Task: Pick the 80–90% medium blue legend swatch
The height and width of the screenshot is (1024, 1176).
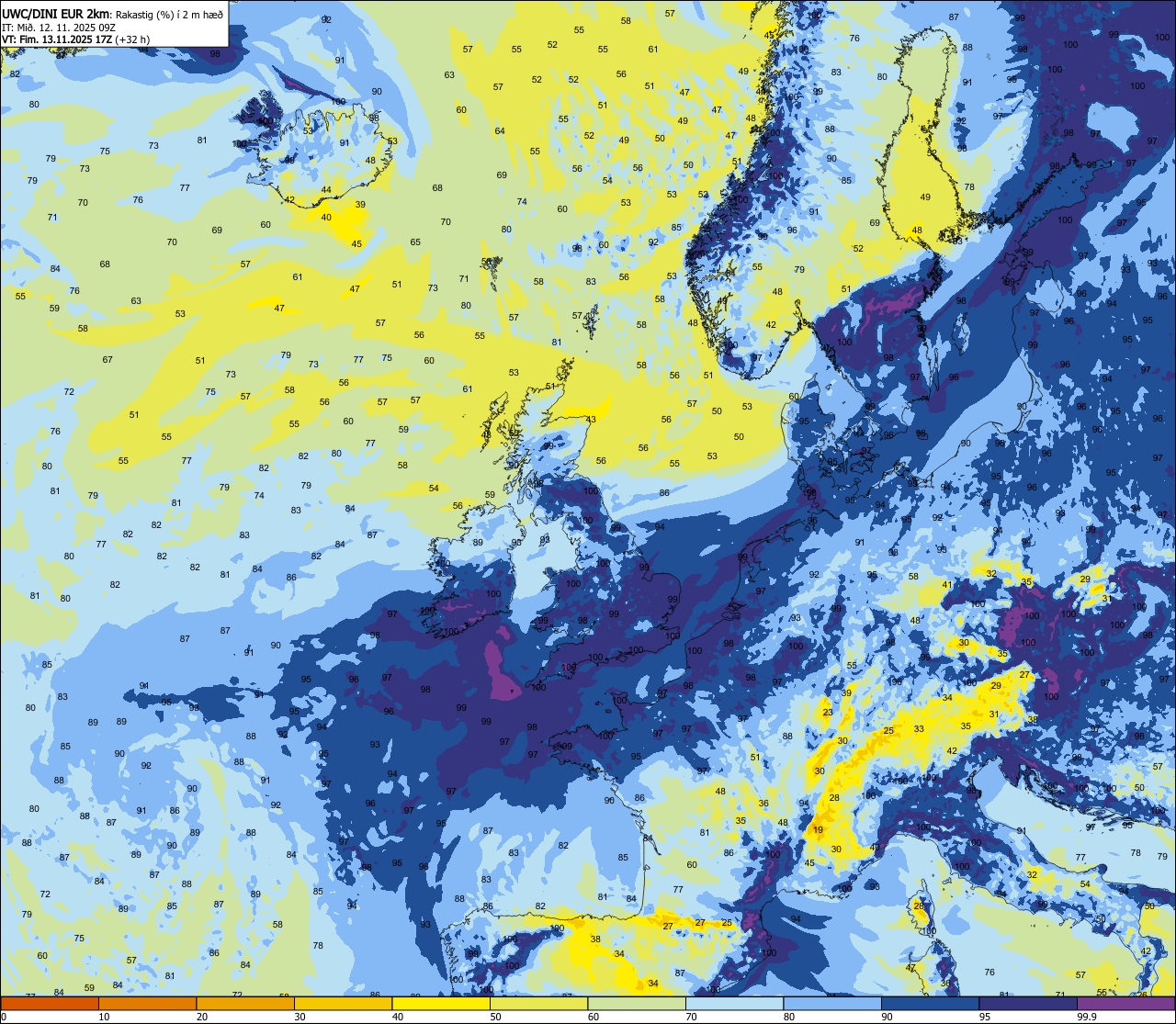Action: point(832,1003)
